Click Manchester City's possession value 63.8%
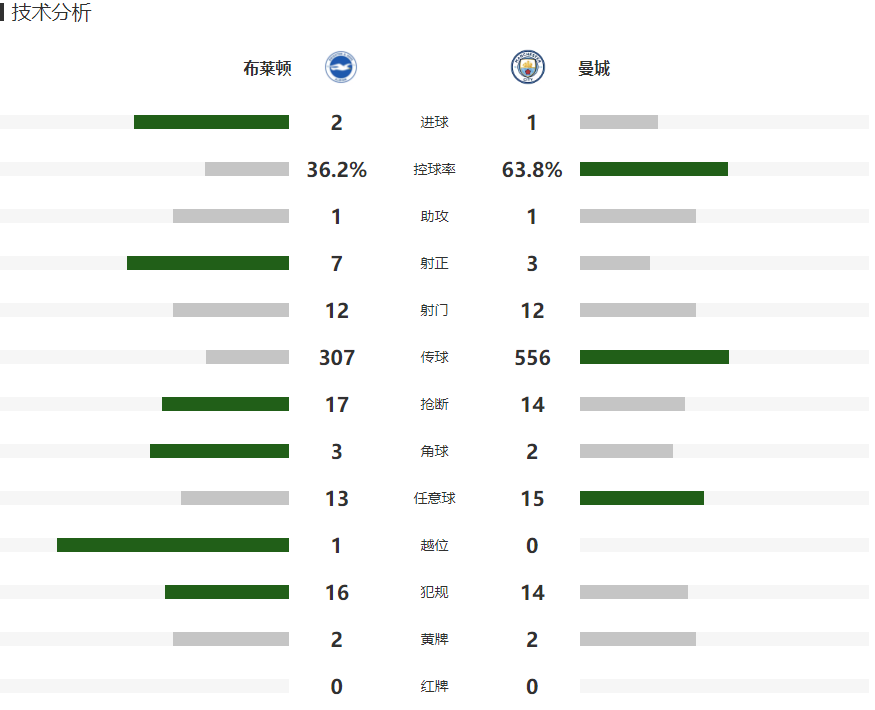The height and width of the screenshot is (710, 875). pos(532,170)
